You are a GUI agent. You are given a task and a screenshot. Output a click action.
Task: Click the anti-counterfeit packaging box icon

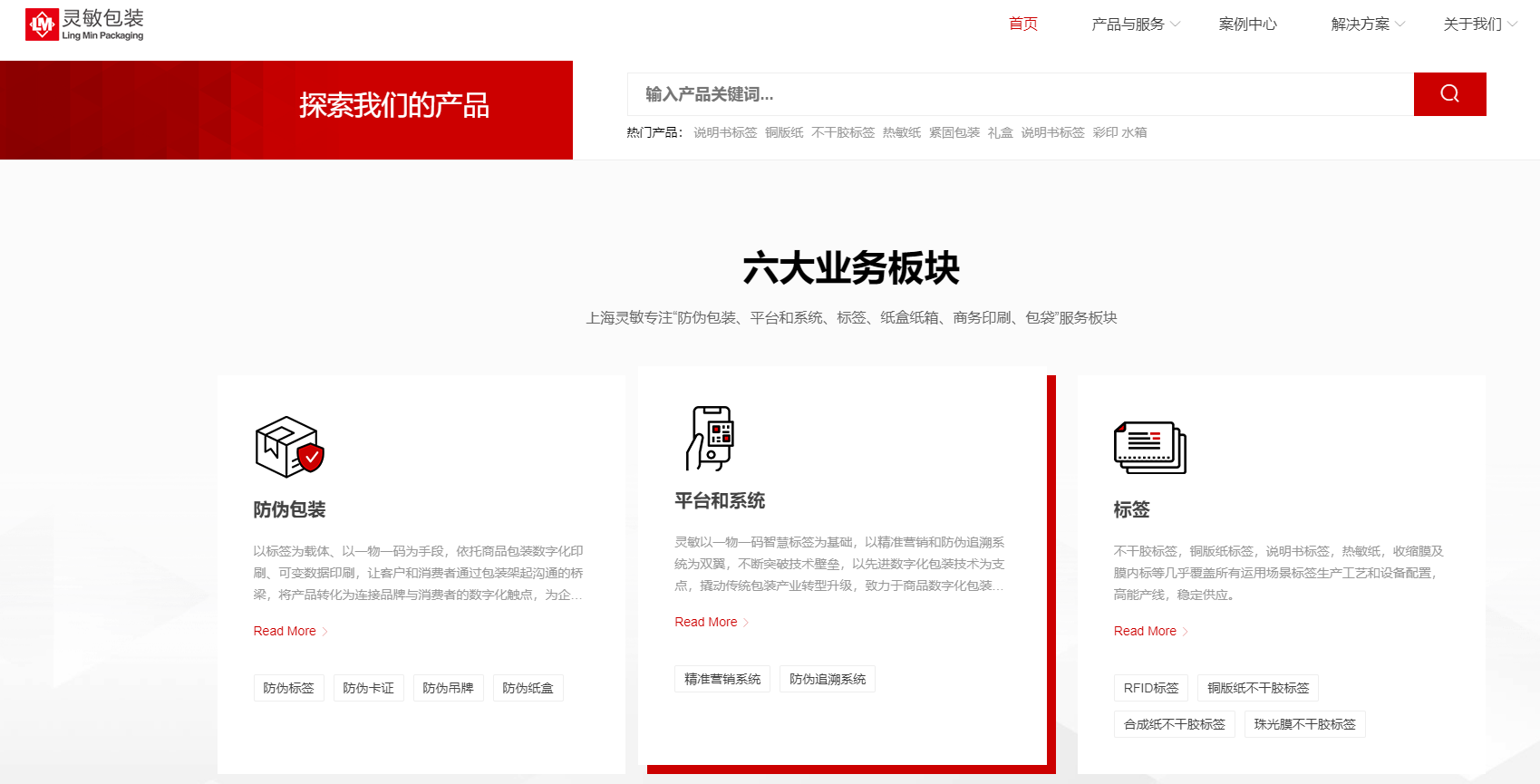(x=289, y=447)
